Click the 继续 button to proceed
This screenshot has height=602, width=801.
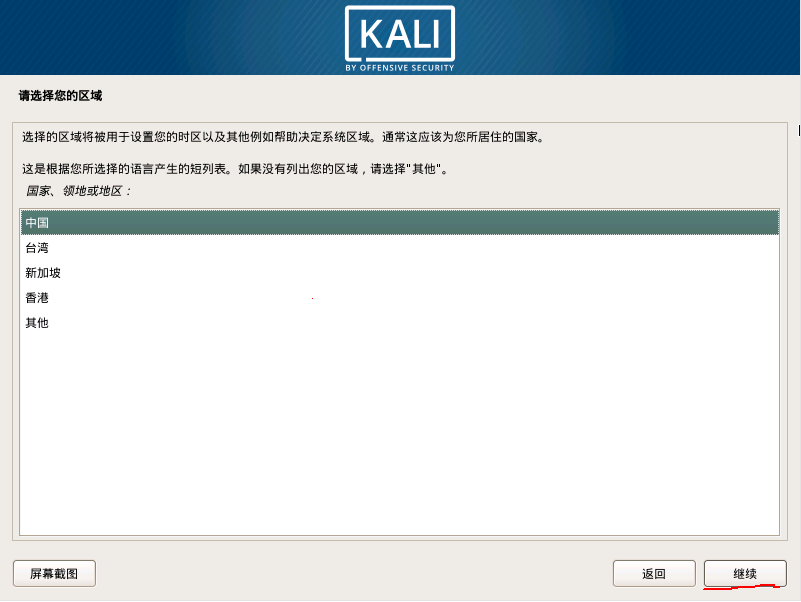click(745, 573)
